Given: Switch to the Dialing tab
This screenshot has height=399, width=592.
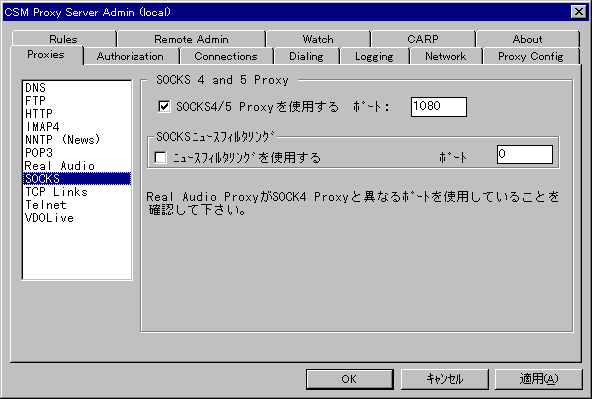Looking at the screenshot, I should 306,56.
